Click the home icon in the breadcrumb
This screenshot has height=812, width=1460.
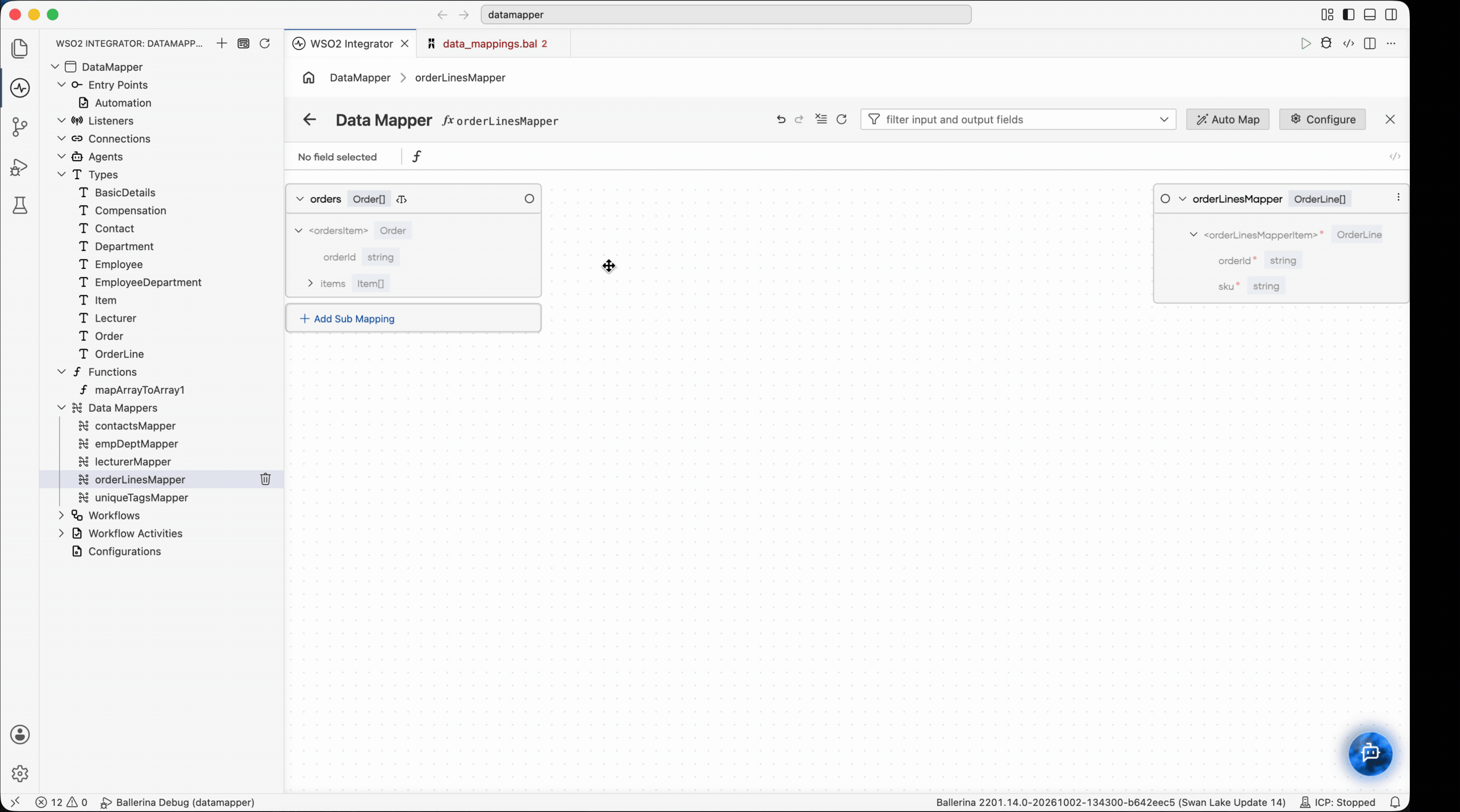(x=308, y=78)
